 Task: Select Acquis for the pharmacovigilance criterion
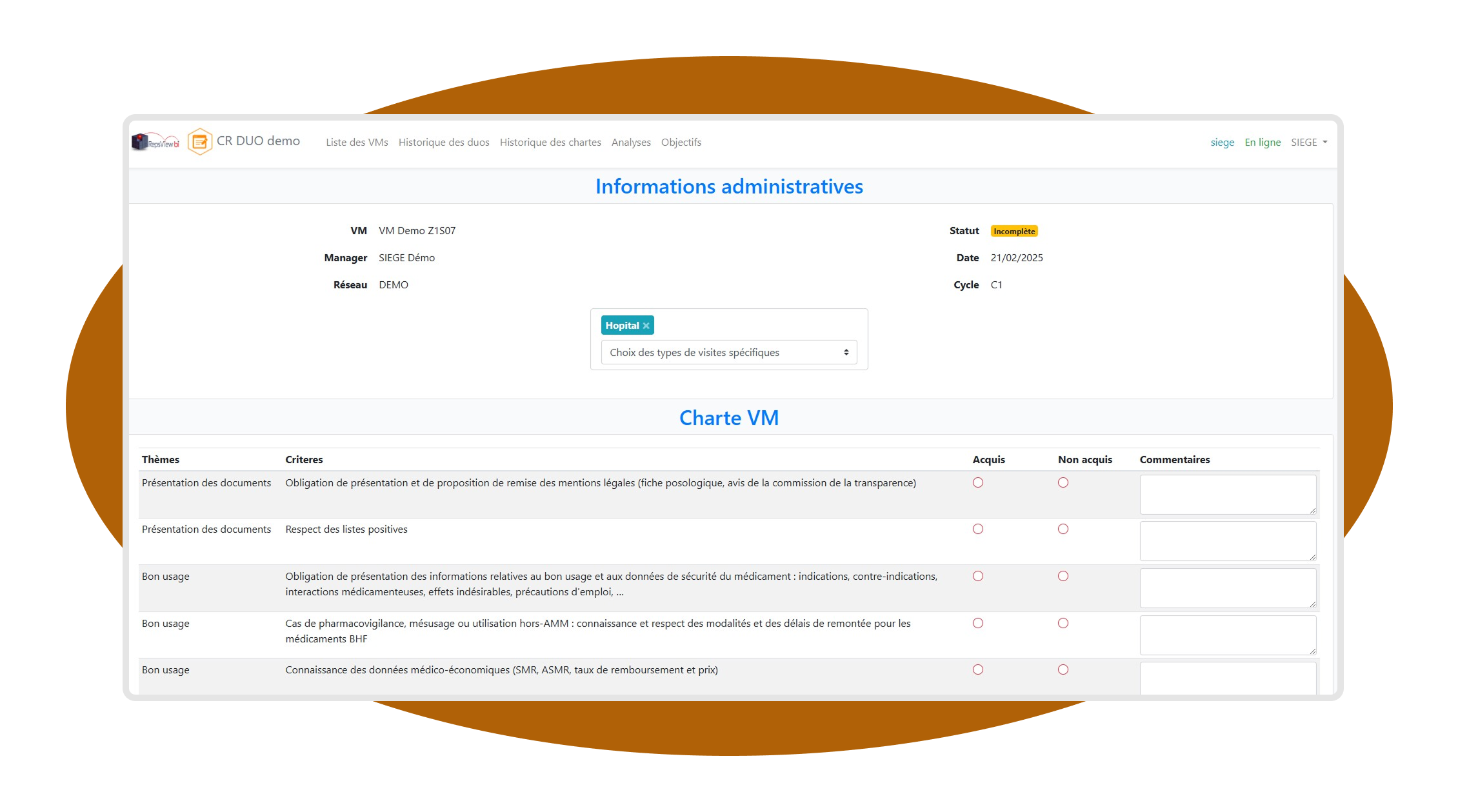(x=978, y=624)
